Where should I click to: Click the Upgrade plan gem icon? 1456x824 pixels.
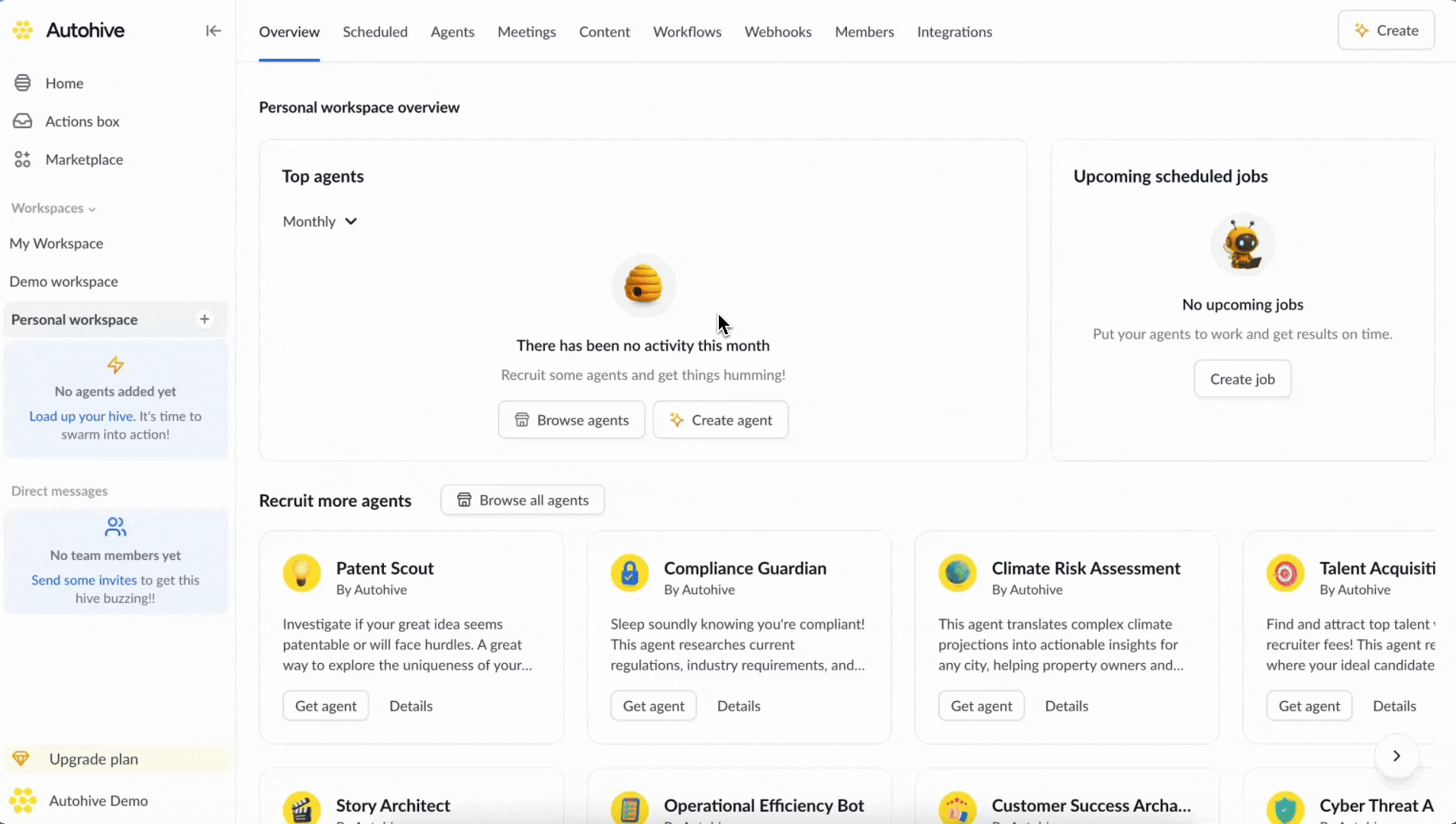coord(22,759)
